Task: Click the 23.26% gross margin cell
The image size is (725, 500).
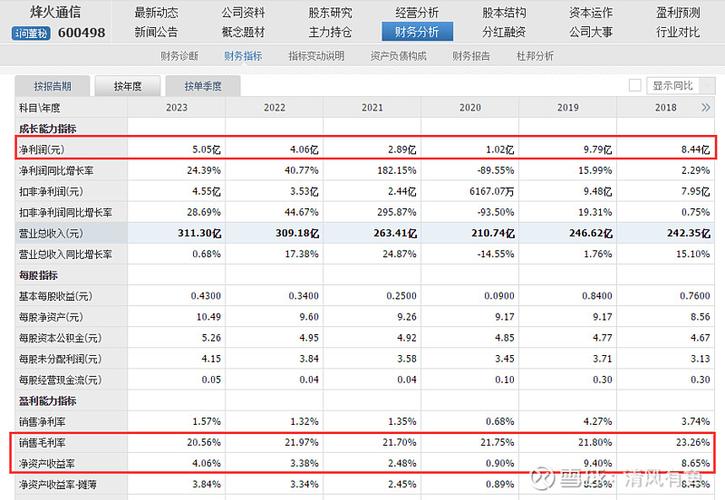Action: (x=693, y=443)
